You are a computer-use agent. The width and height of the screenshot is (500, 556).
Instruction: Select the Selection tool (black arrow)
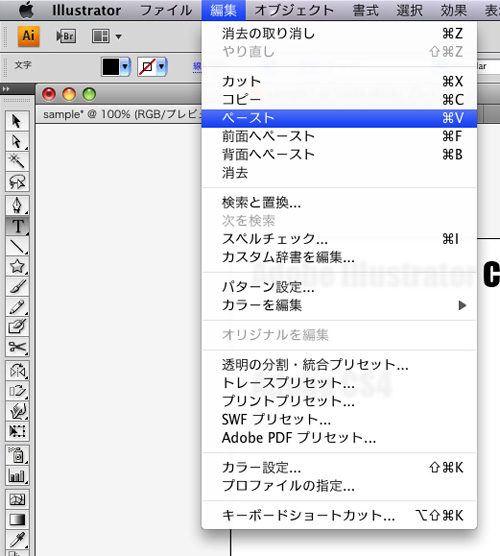tap(17, 121)
